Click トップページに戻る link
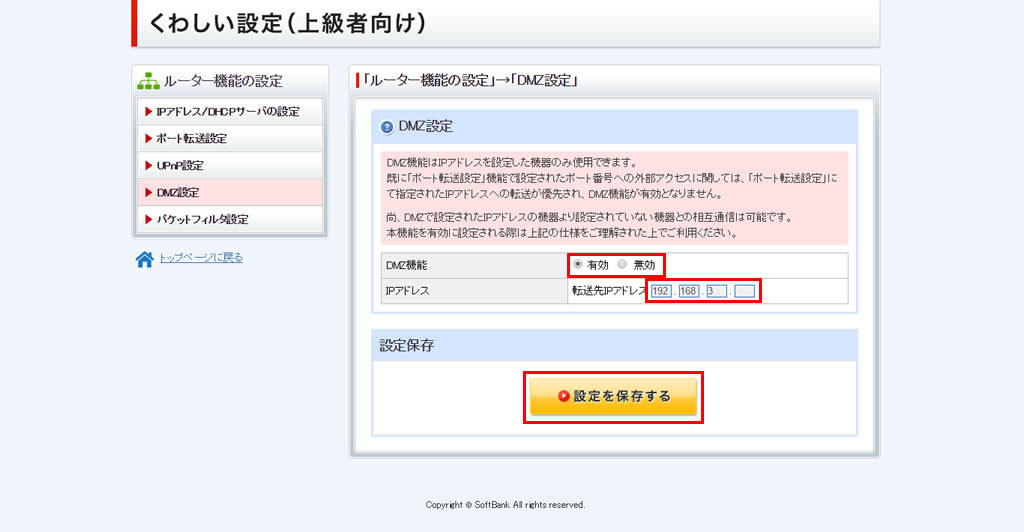The width and height of the screenshot is (1024, 532). [201, 258]
